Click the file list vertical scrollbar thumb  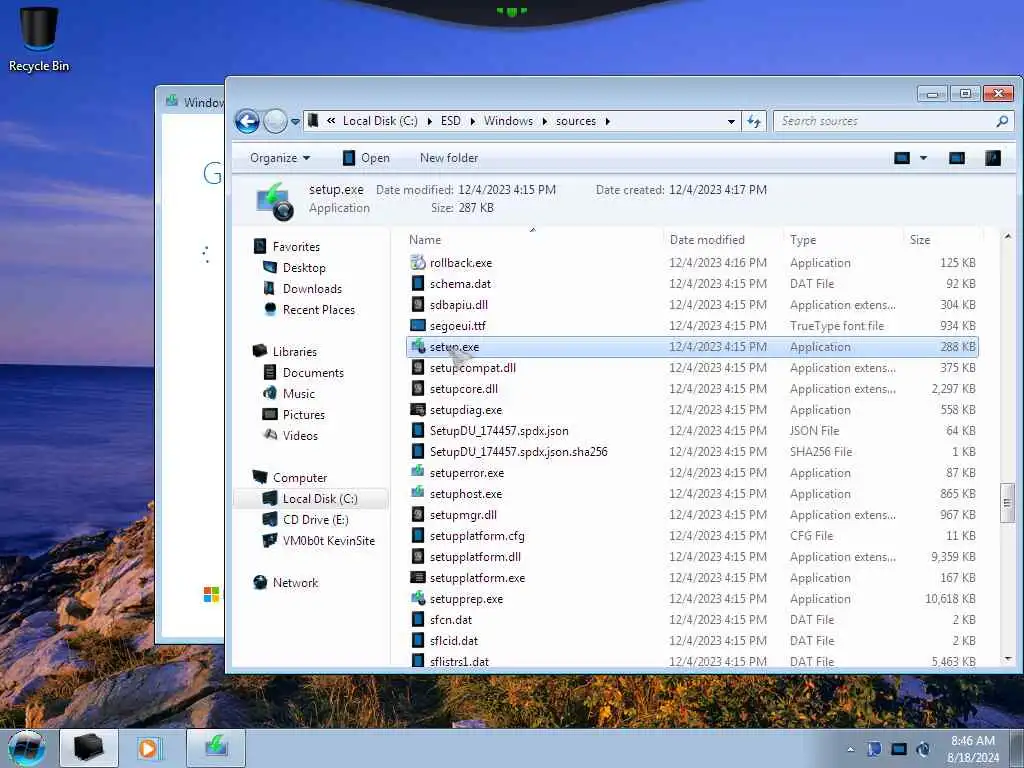point(1007,503)
